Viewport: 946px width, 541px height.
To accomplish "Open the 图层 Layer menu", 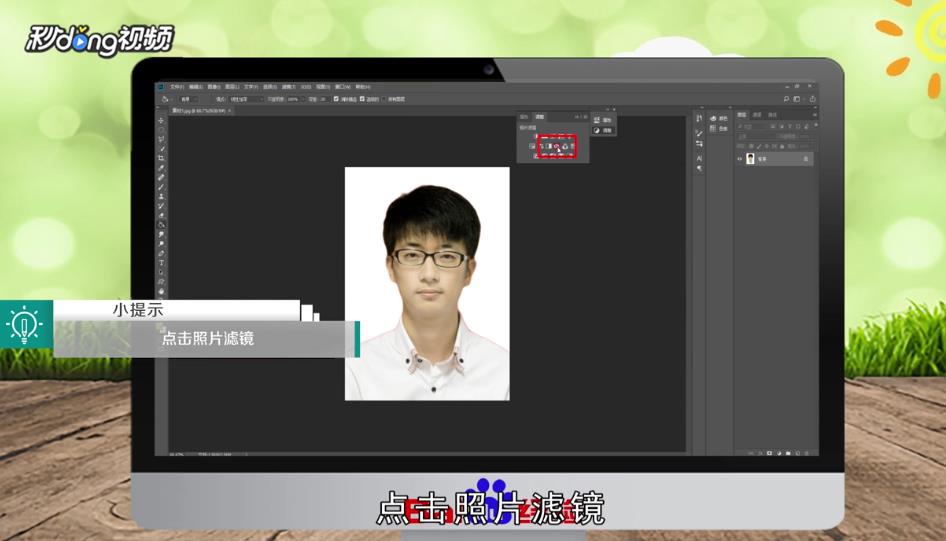I will [x=232, y=87].
